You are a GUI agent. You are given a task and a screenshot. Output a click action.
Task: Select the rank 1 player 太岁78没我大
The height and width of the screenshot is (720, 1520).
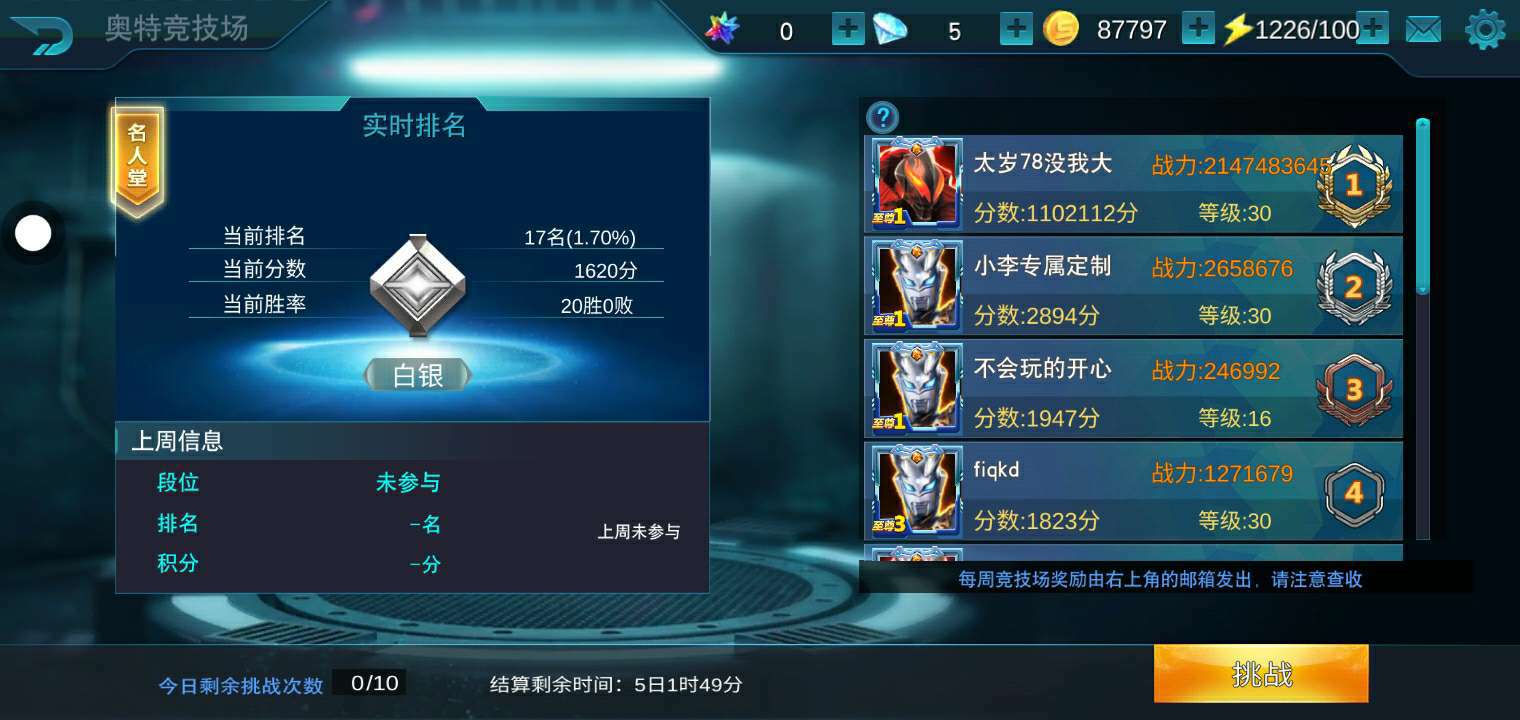tap(1133, 184)
